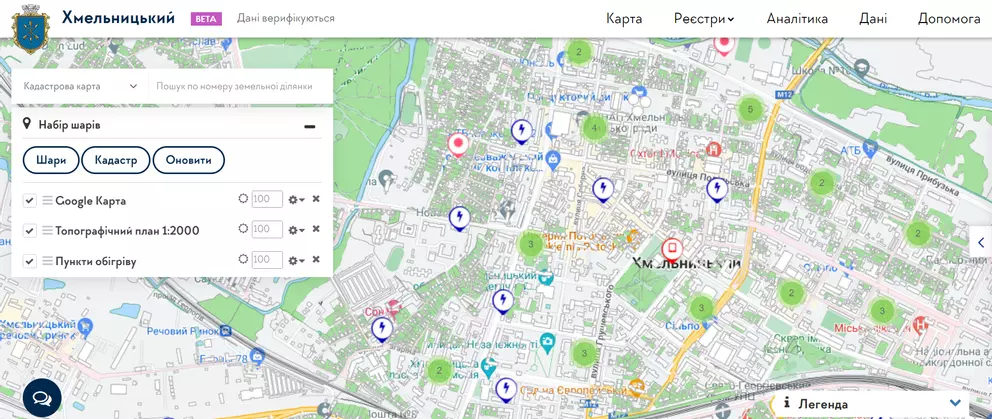Viewport: 992px width, 419px height.
Task: Click the Оновити button
Action: [188, 160]
